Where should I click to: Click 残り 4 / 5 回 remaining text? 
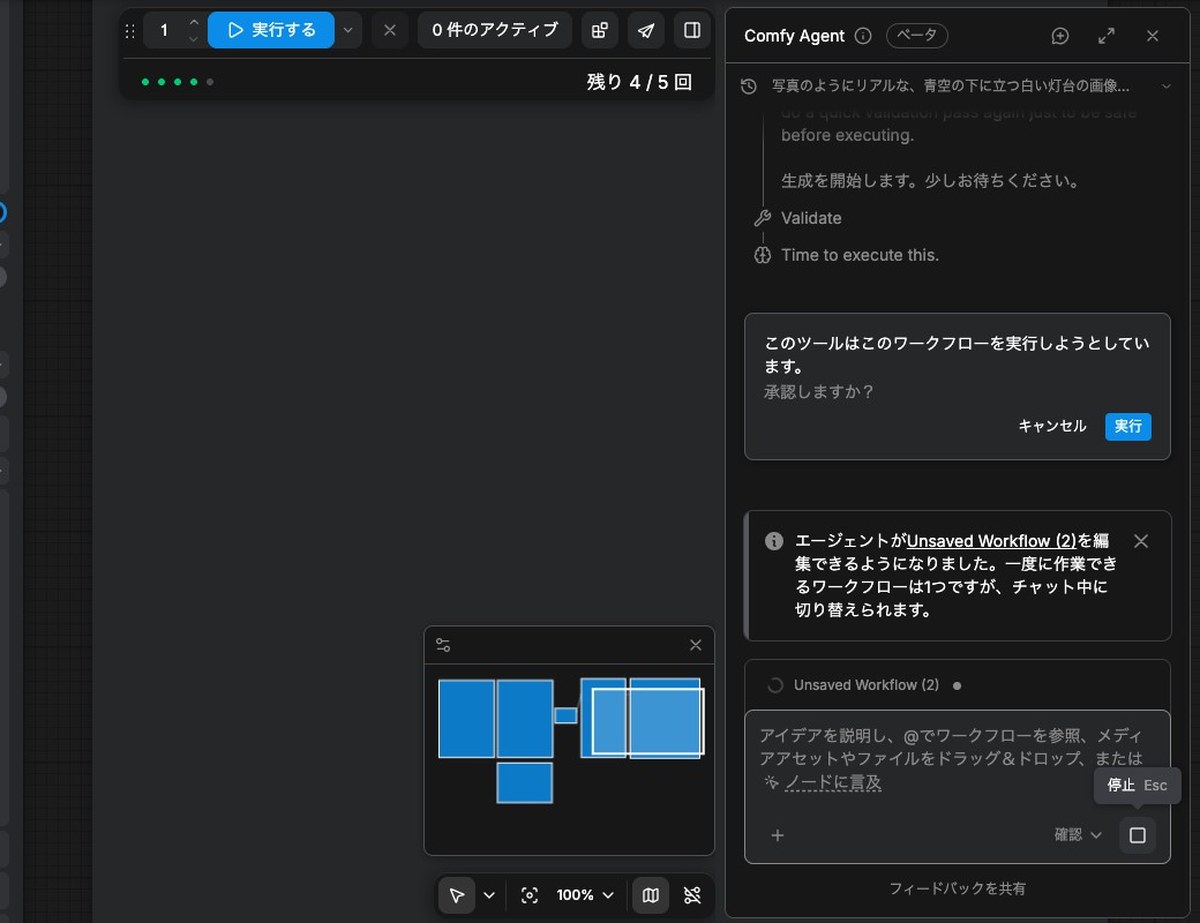pyautogui.click(x=639, y=82)
